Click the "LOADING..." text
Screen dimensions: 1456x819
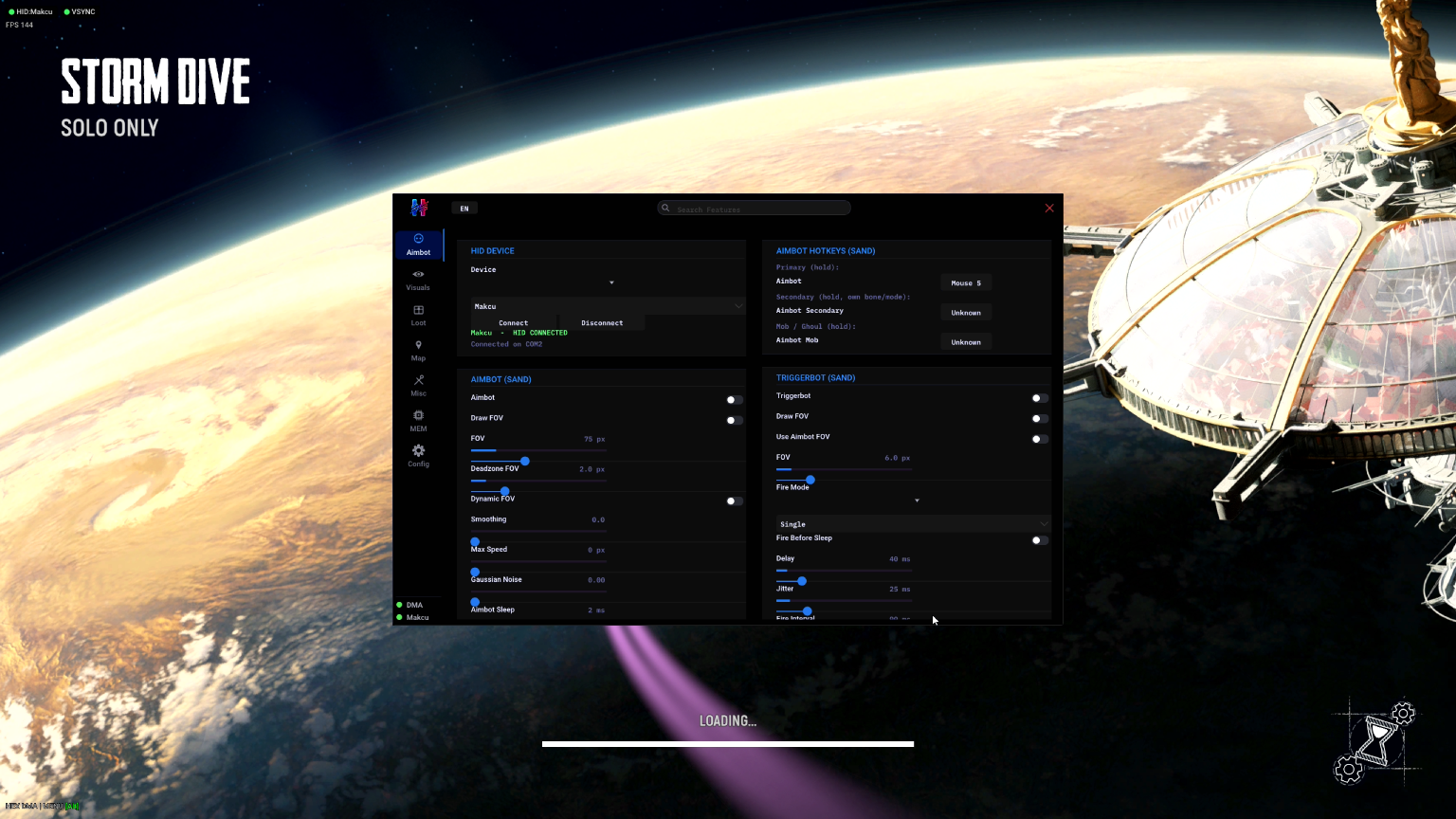point(728,721)
